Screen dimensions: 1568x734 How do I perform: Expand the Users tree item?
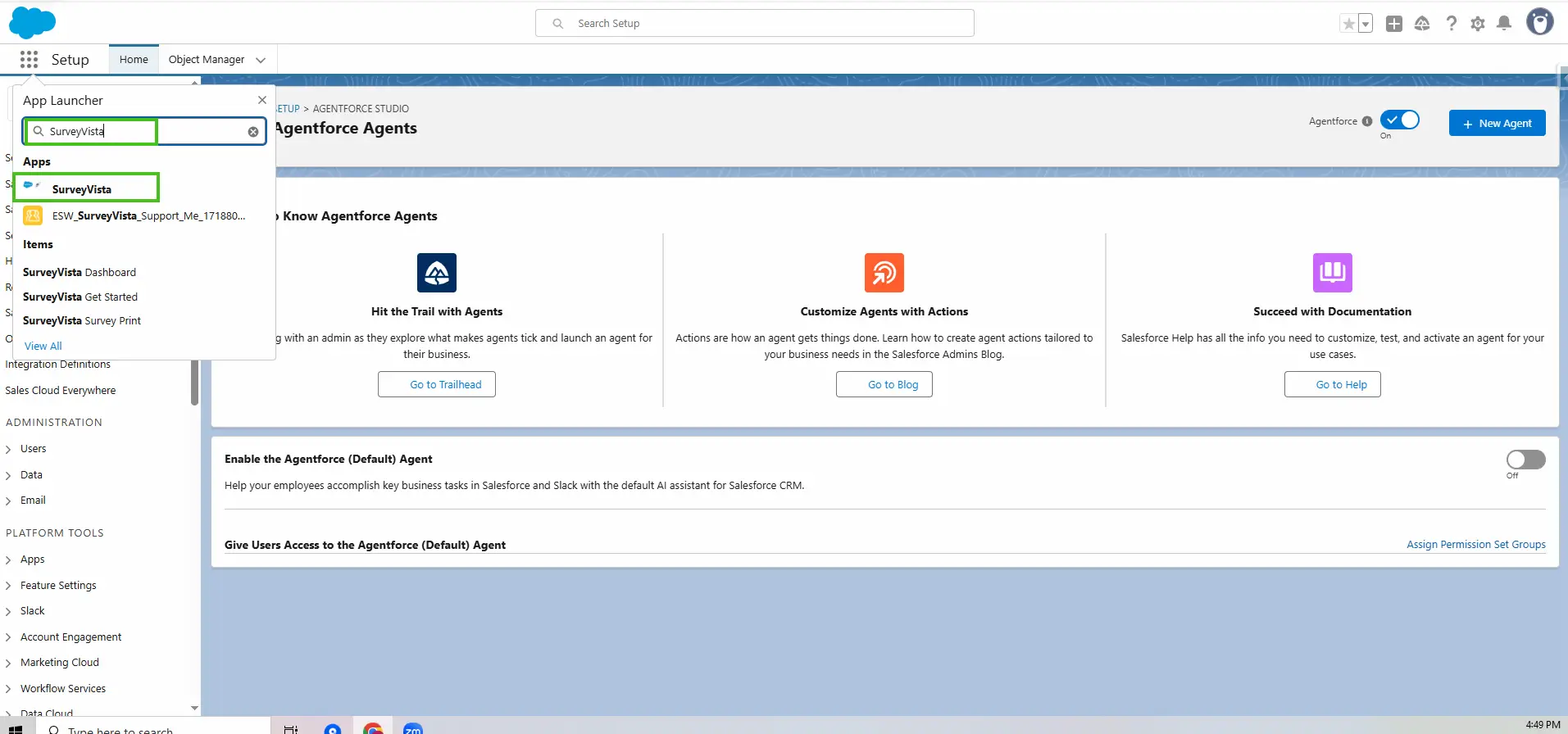pyautogui.click(x=8, y=449)
